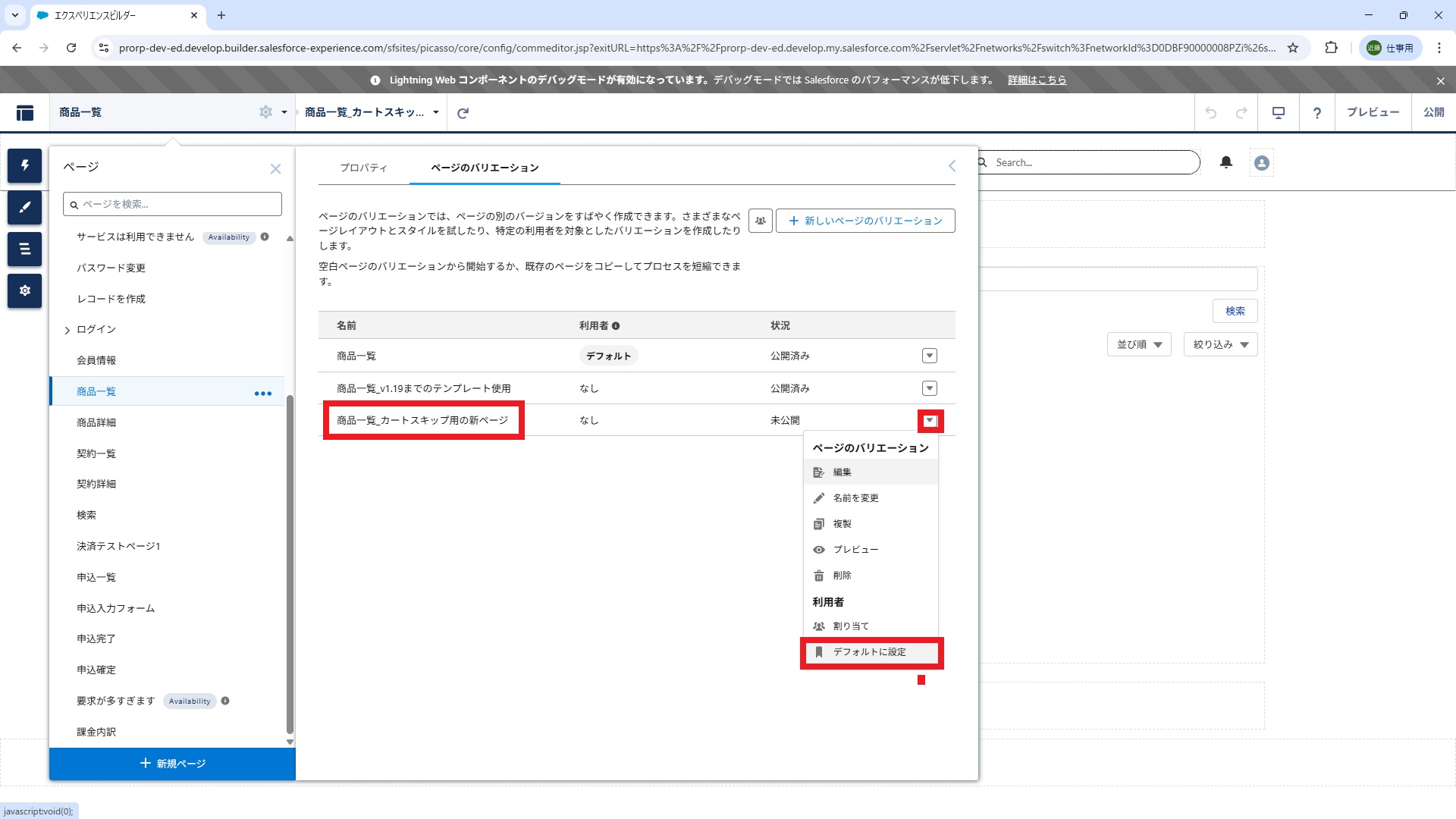This screenshot has width=1456, height=819.
Task: Switch to the プロパティ tab
Action: click(363, 168)
